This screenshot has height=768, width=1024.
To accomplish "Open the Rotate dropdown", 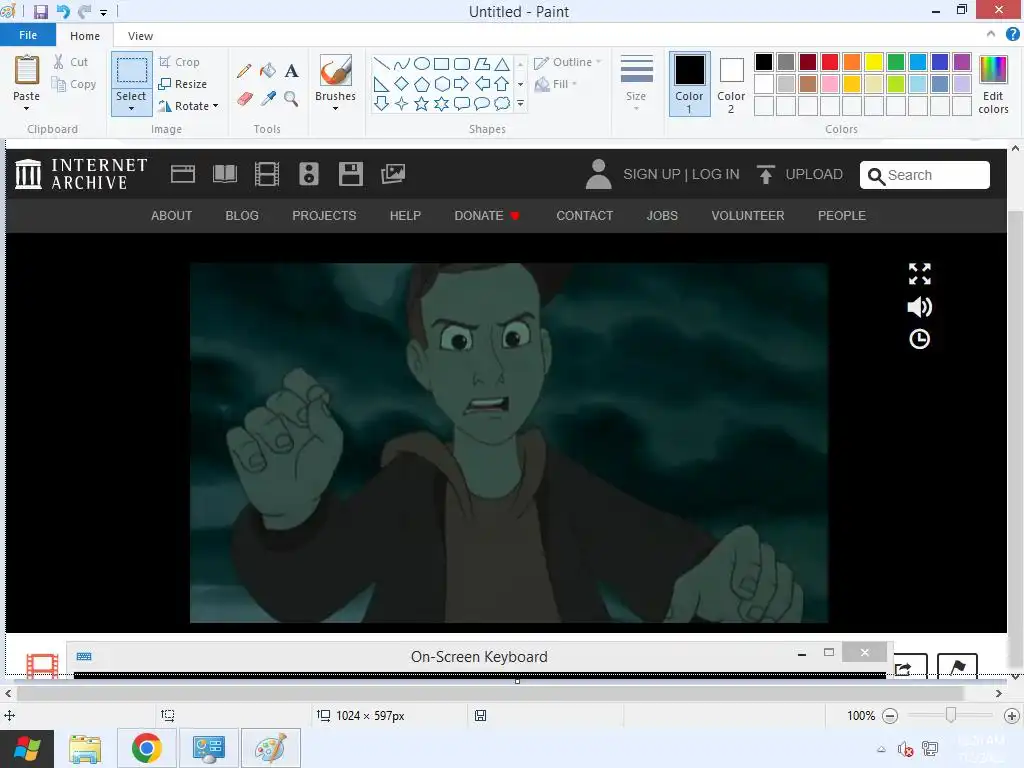I will click(189, 106).
